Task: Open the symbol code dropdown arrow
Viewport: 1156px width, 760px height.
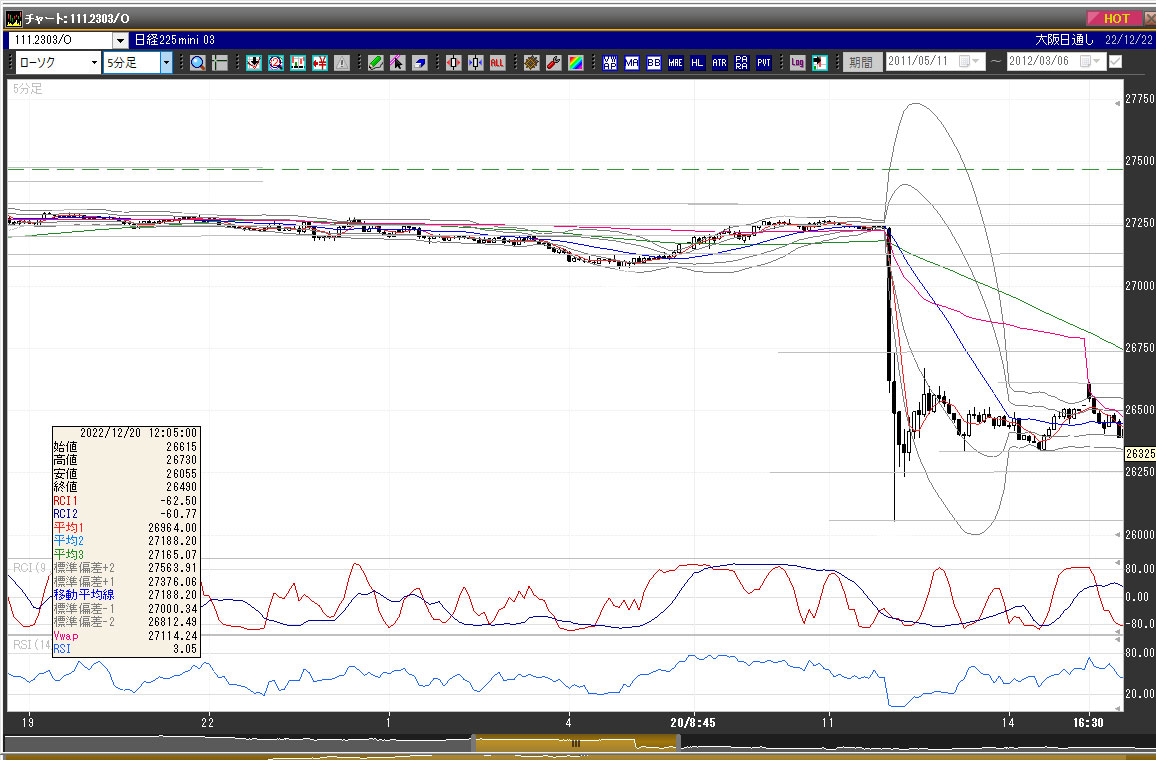Action: point(120,40)
